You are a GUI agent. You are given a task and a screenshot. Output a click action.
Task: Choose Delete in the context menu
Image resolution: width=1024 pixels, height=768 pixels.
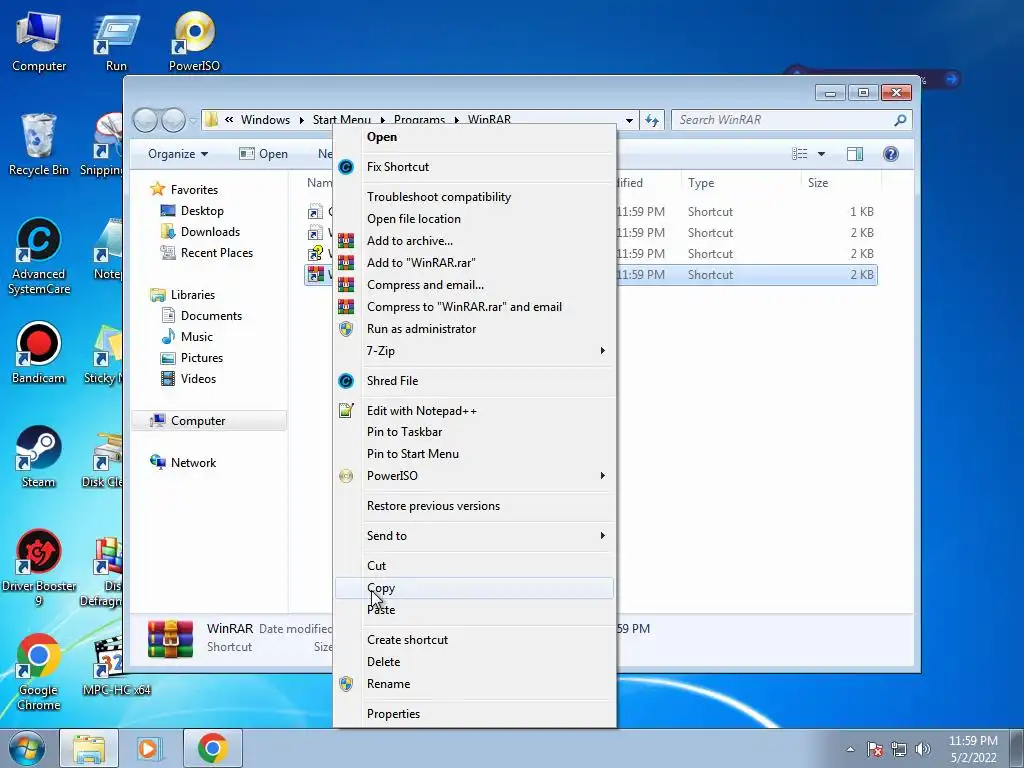[x=475, y=662]
